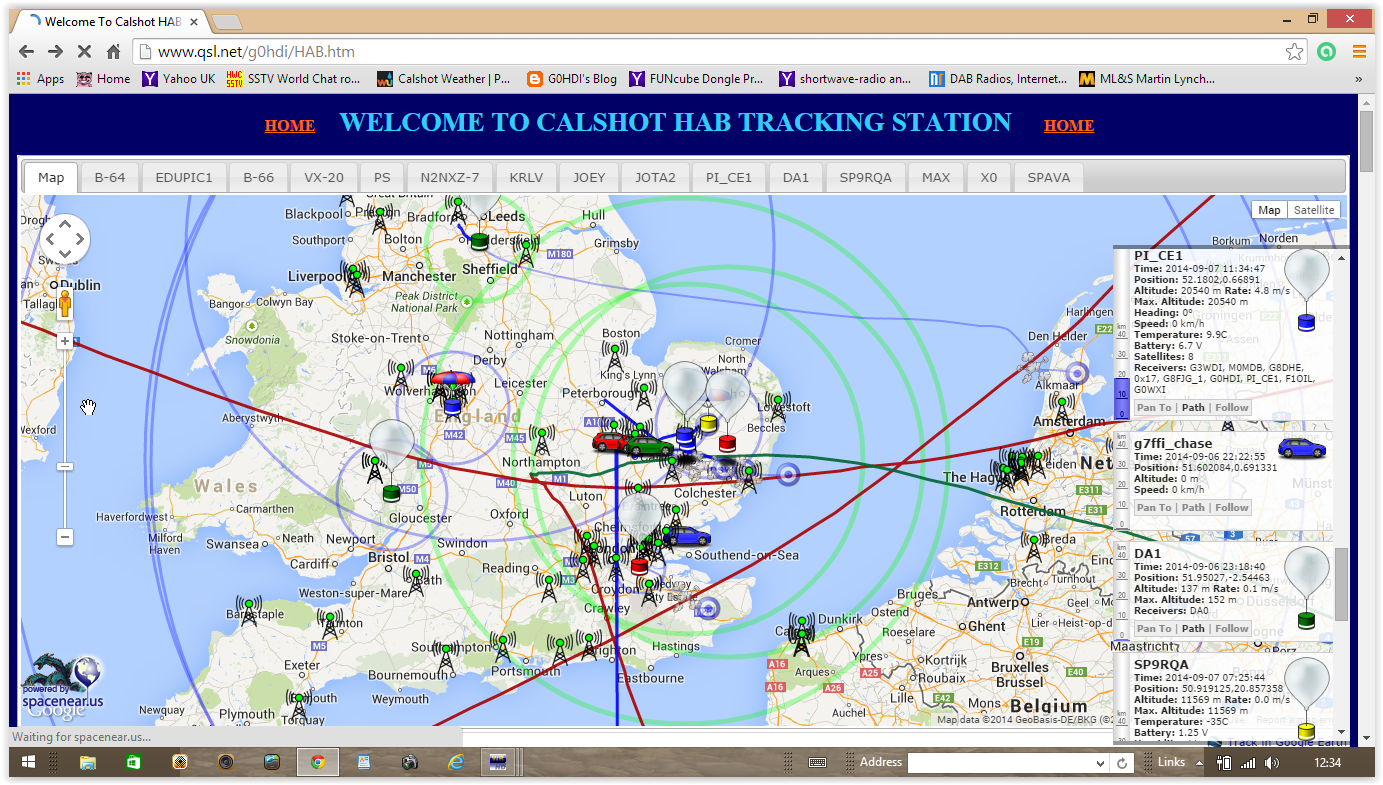Open the G0HDI's Blog bookmark
1383x785 pixels.
tap(572, 79)
